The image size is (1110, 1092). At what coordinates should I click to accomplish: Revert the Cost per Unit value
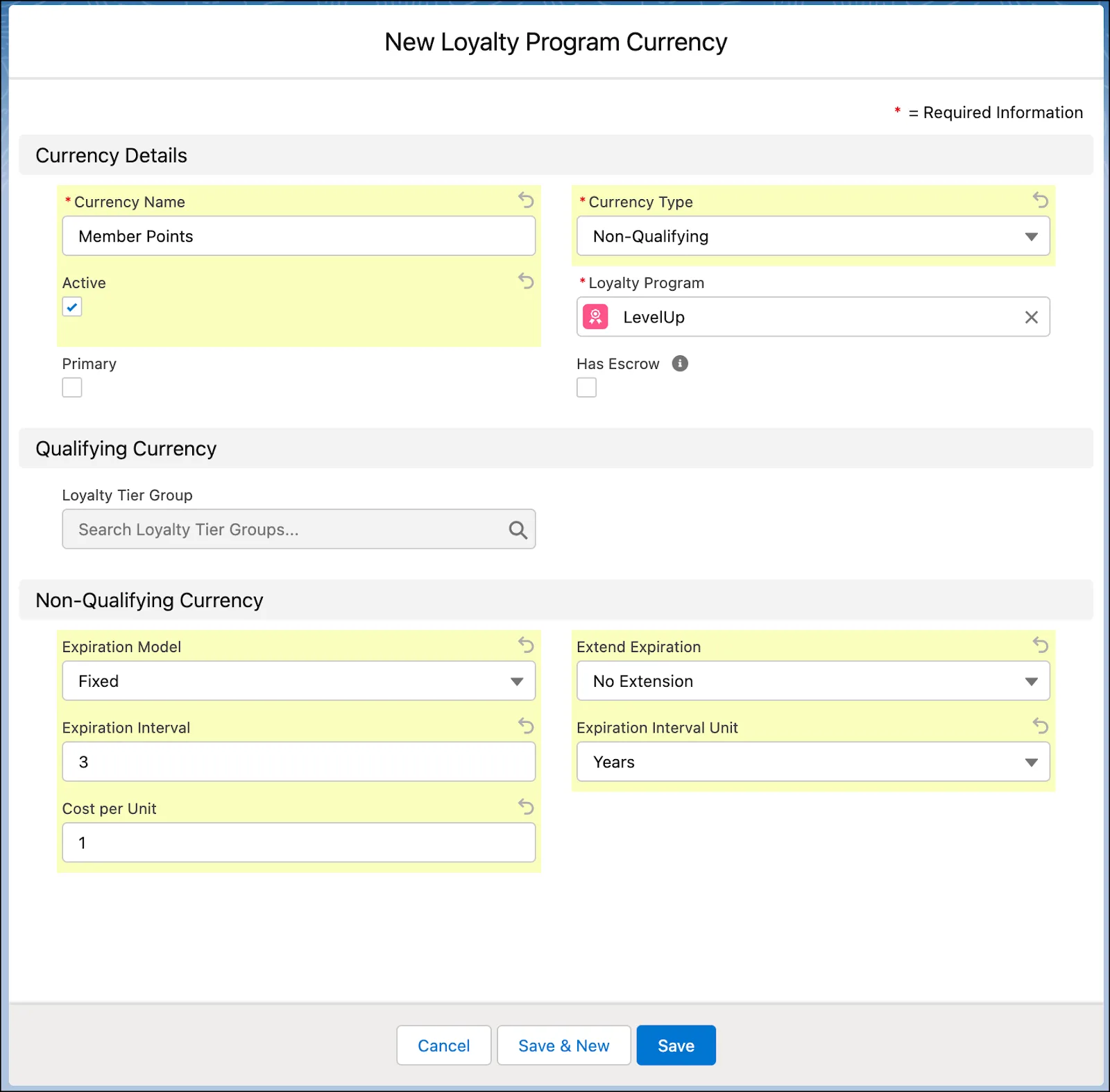pos(526,807)
